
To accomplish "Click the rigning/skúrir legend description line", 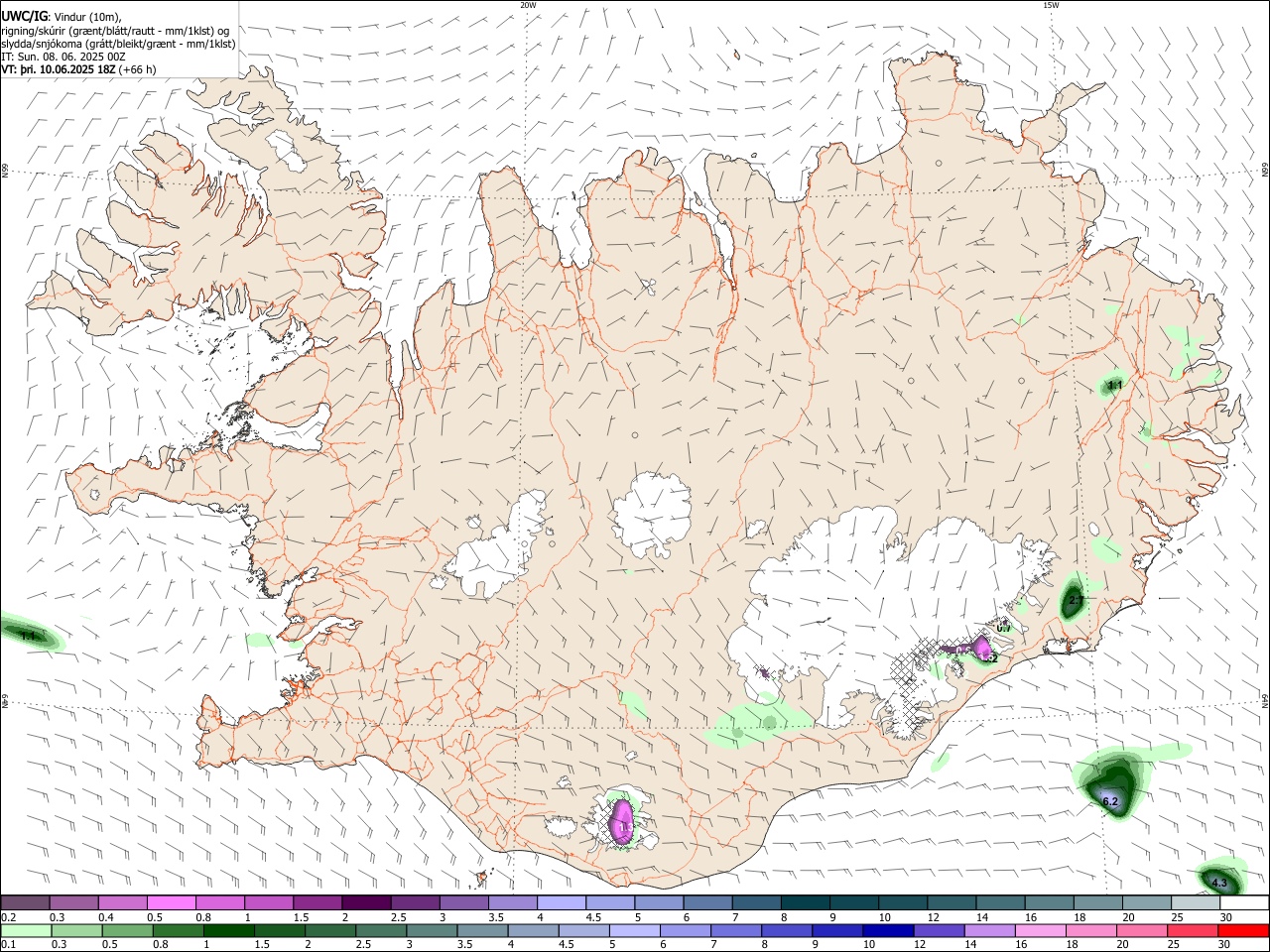I will [115, 31].
